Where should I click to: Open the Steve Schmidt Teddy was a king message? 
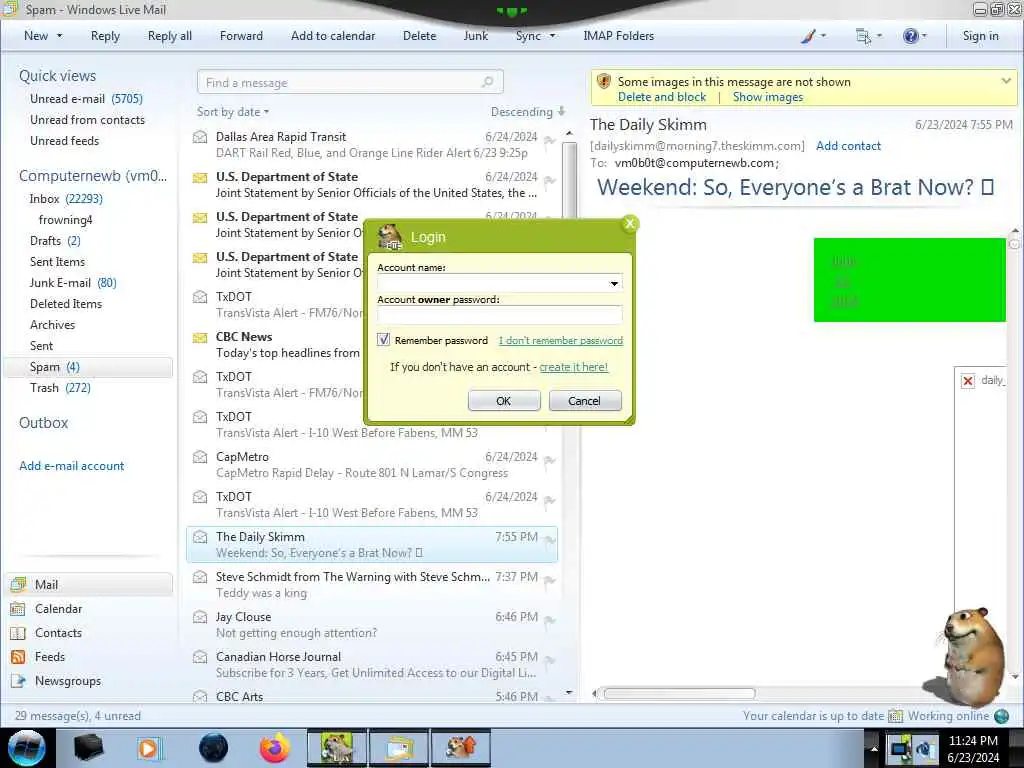tap(372, 584)
